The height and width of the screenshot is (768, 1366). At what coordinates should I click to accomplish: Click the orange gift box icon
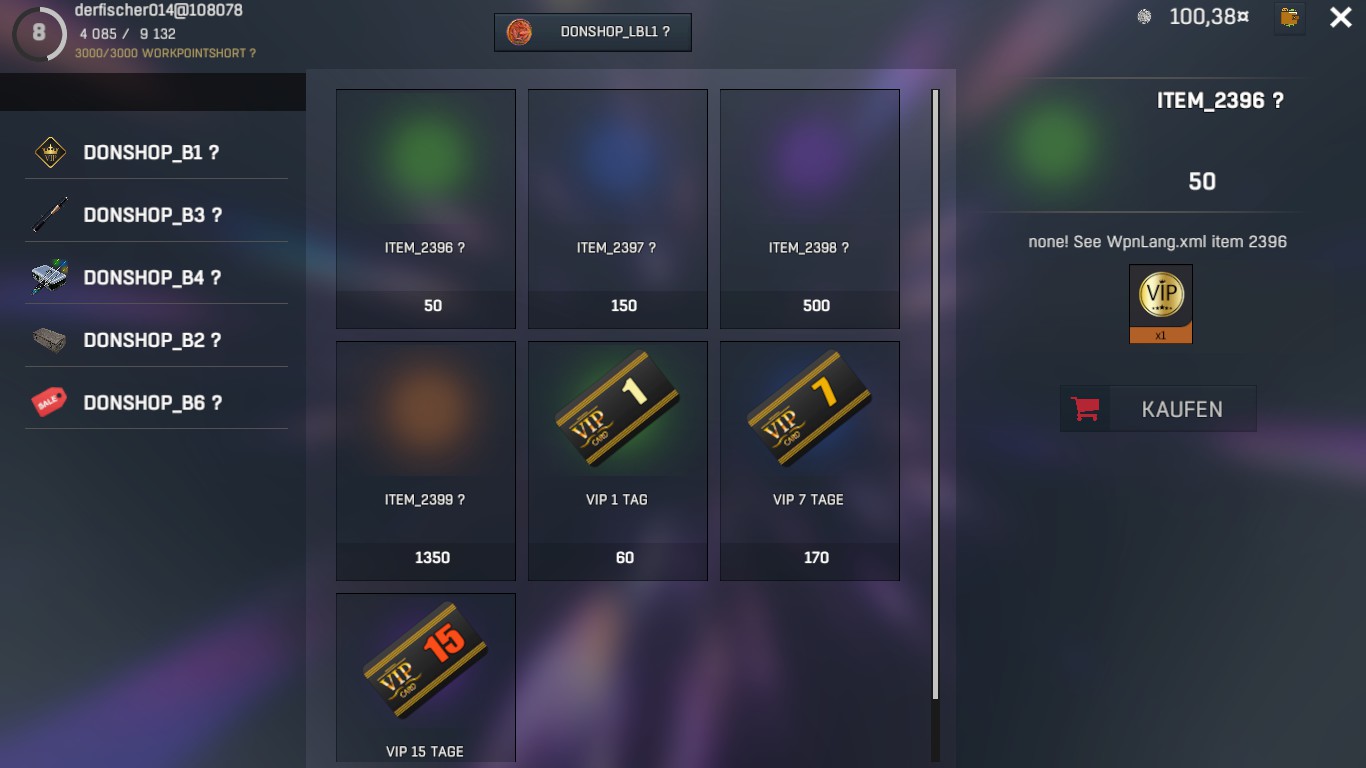point(1290,17)
